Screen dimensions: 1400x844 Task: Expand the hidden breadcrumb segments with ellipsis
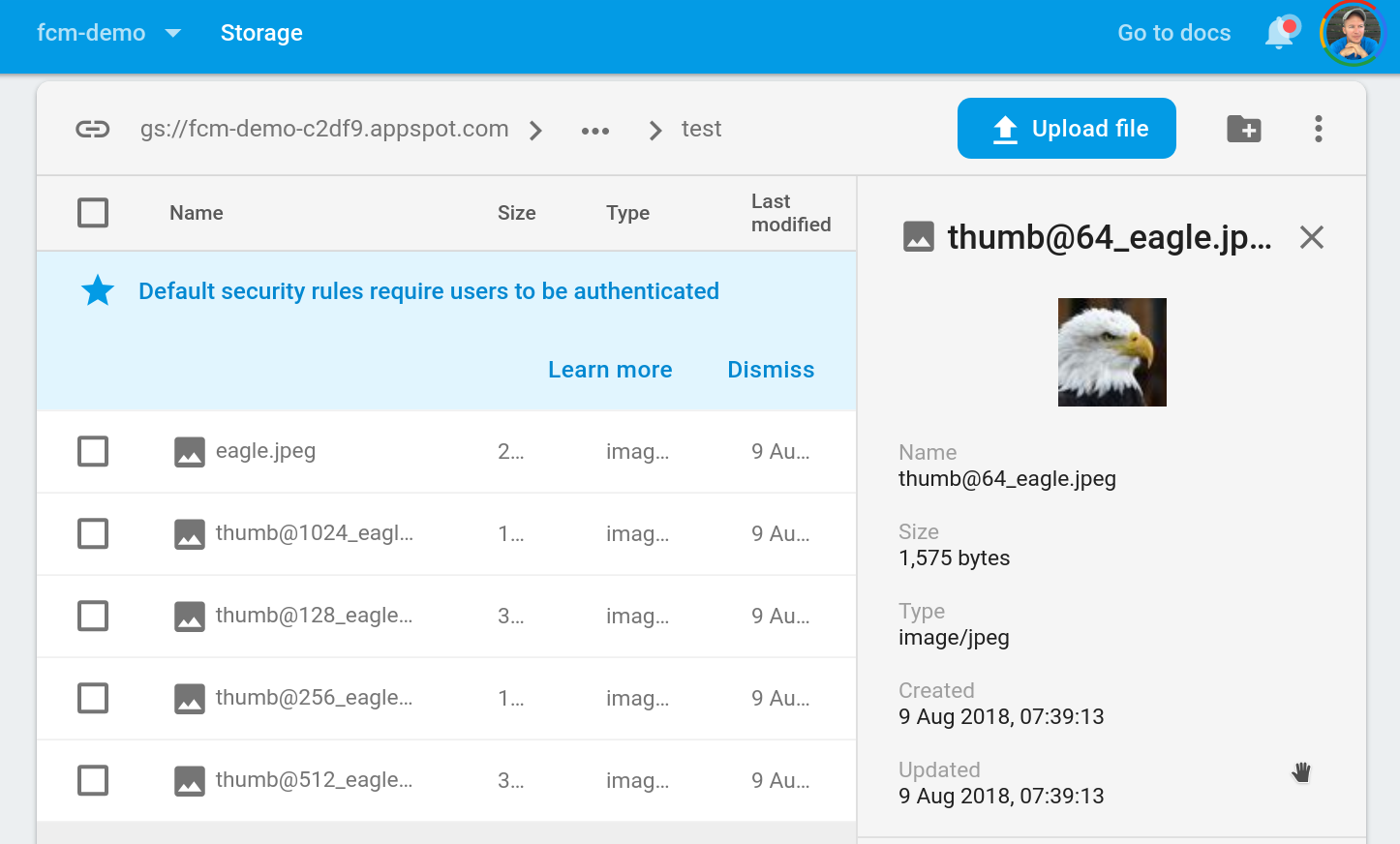coord(594,129)
